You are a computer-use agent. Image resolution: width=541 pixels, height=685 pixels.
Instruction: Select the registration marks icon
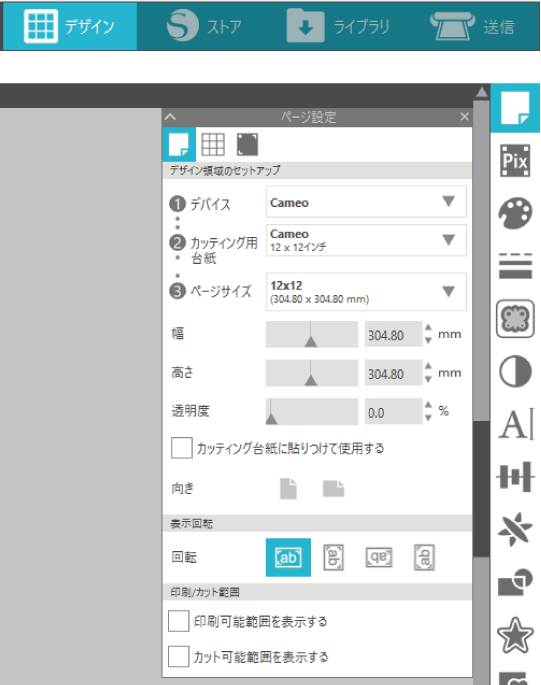[x=247, y=145]
